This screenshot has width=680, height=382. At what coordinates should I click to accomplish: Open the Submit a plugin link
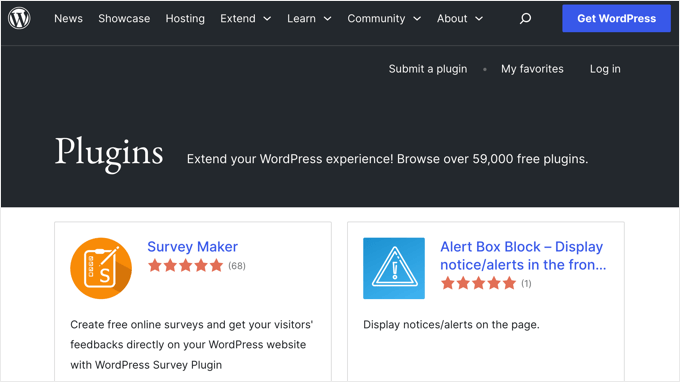pos(428,69)
